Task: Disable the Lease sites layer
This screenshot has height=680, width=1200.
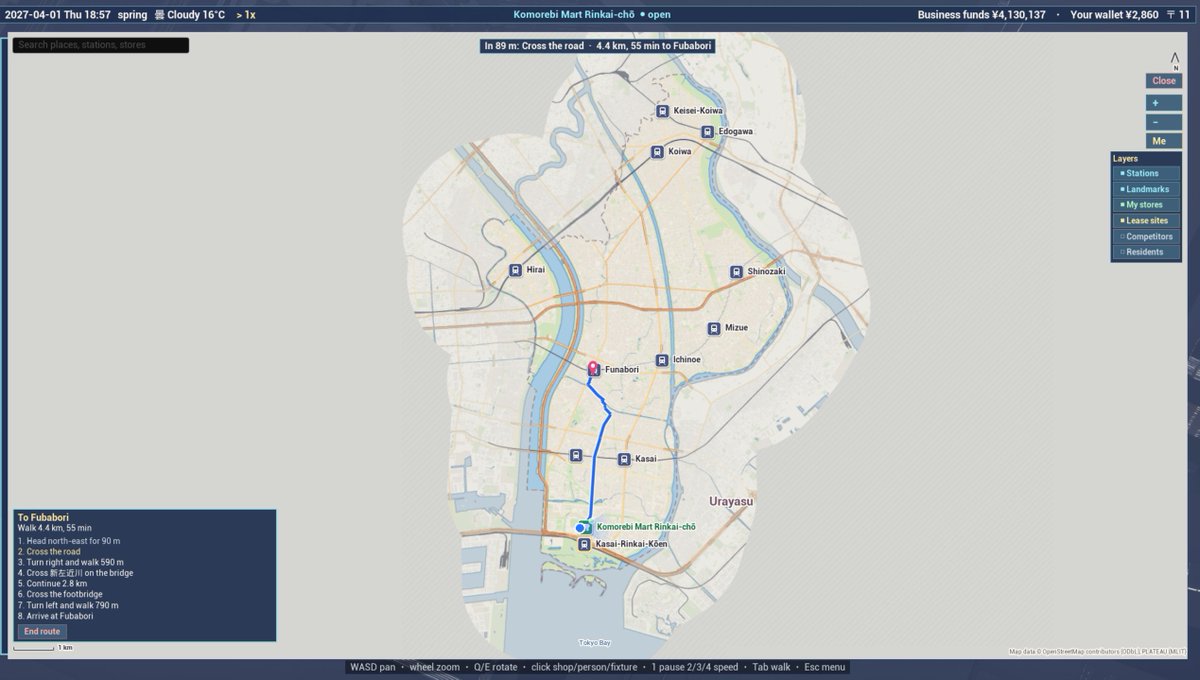Action: coord(1149,221)
